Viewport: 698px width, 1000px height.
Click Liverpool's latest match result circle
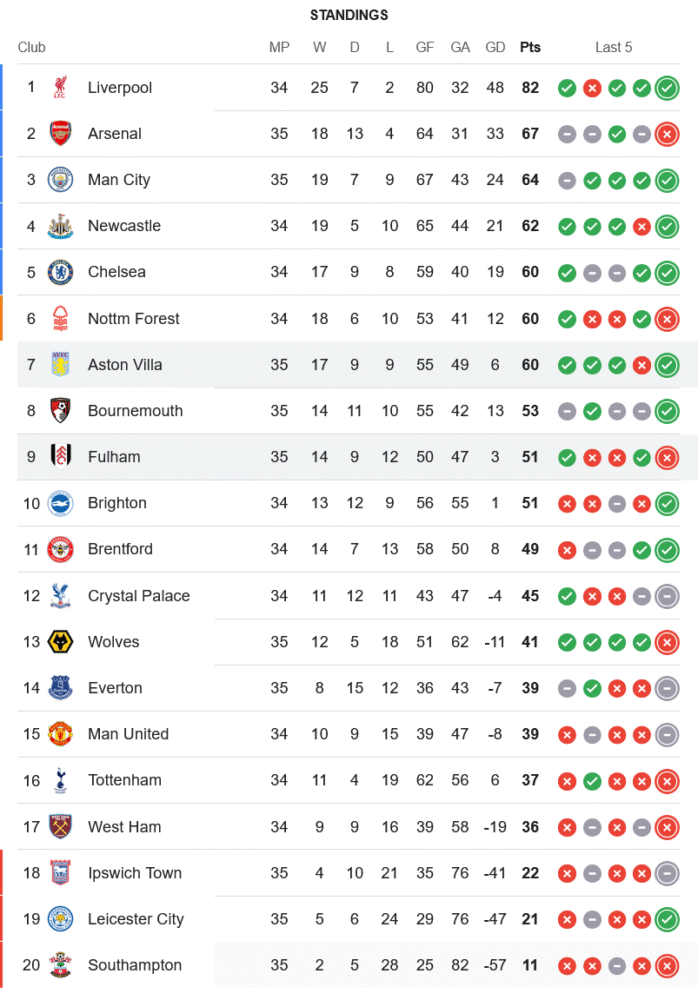667,88
